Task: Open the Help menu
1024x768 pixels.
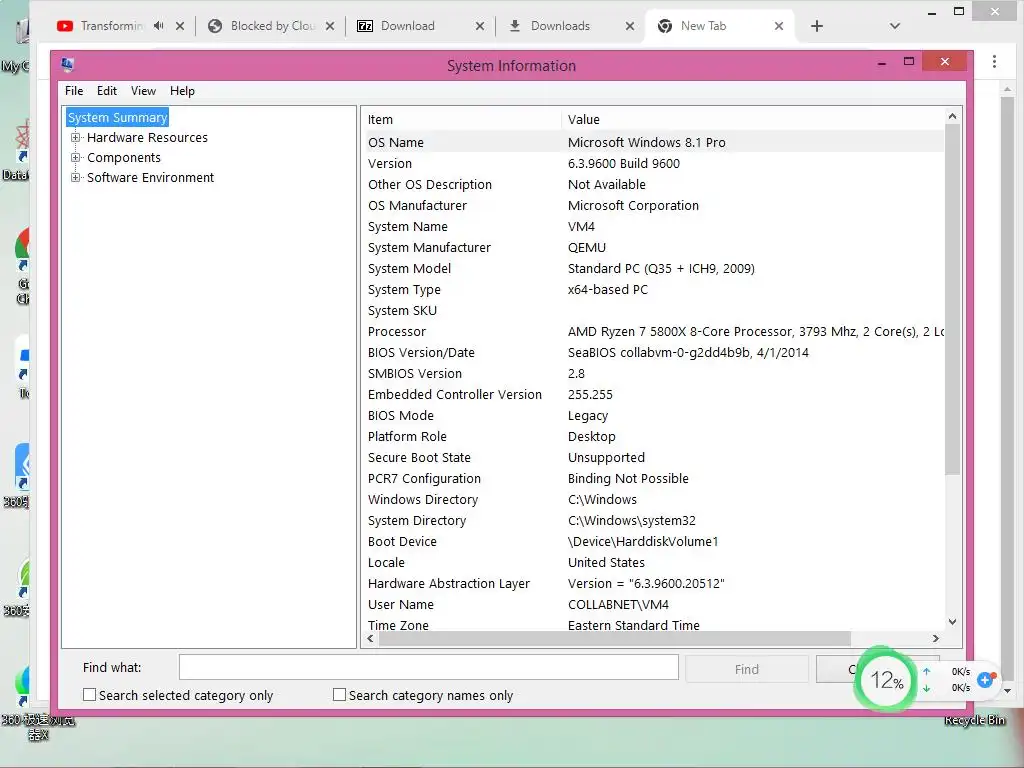Action: tap(182, 91)
